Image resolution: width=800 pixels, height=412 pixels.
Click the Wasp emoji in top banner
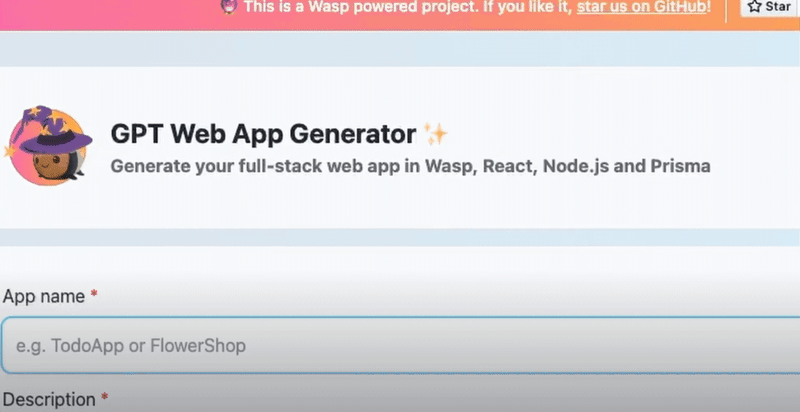(x=227, y=6)
